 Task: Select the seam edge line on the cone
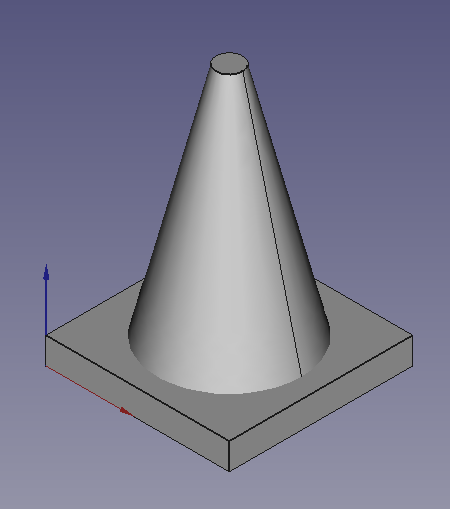pyautogui.click(x=273, y=223)
